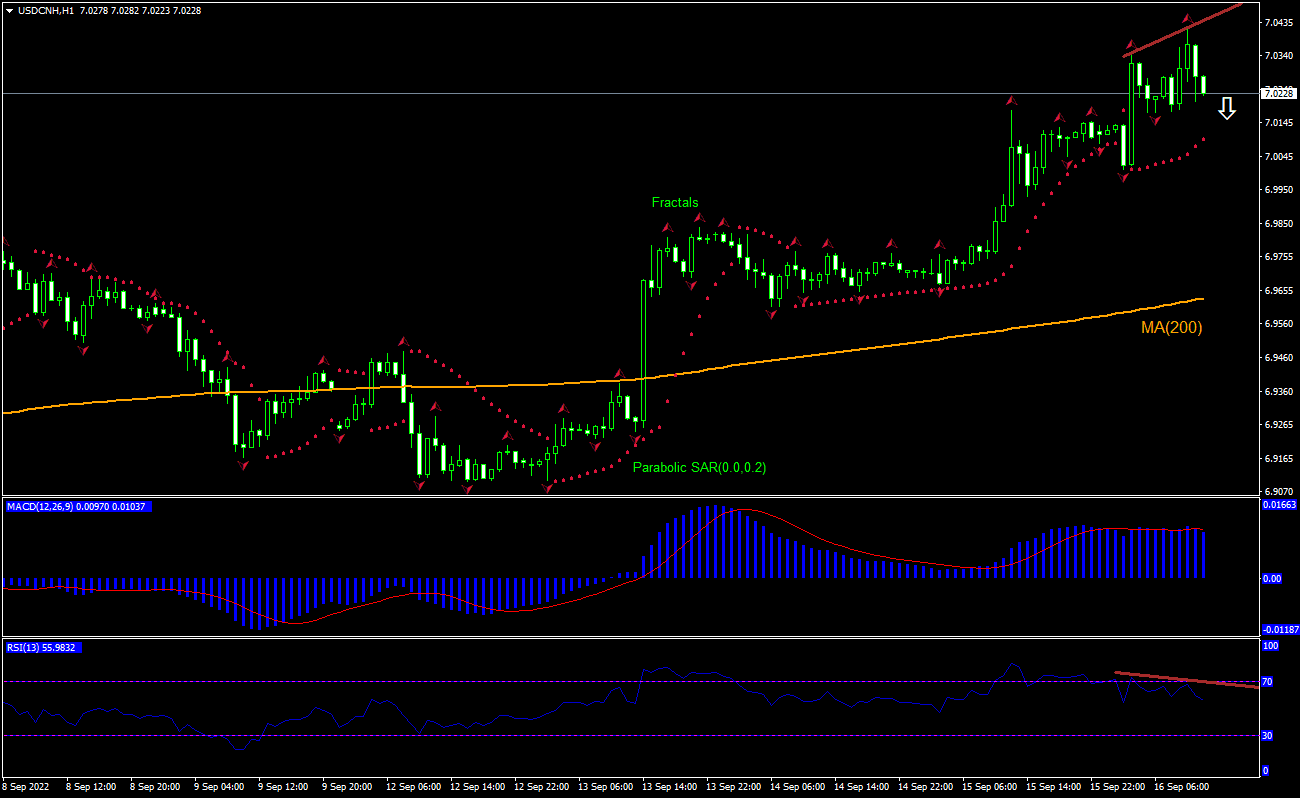This screenshot has width=1300, height=798.
Task: Click the 7.0435 level on price scale
Action: [1277, 21]
